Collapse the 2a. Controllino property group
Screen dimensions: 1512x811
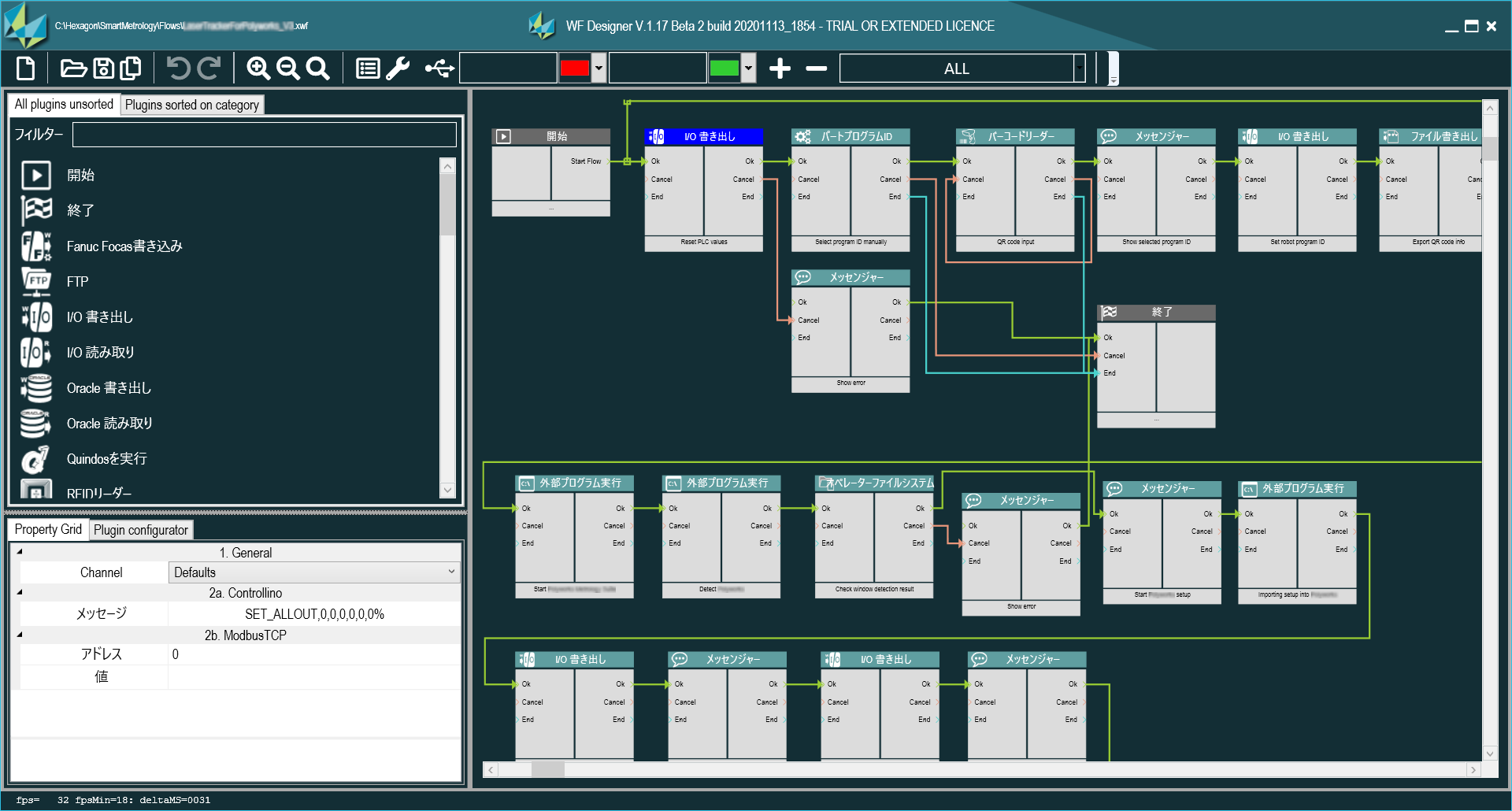coord(20,592)
